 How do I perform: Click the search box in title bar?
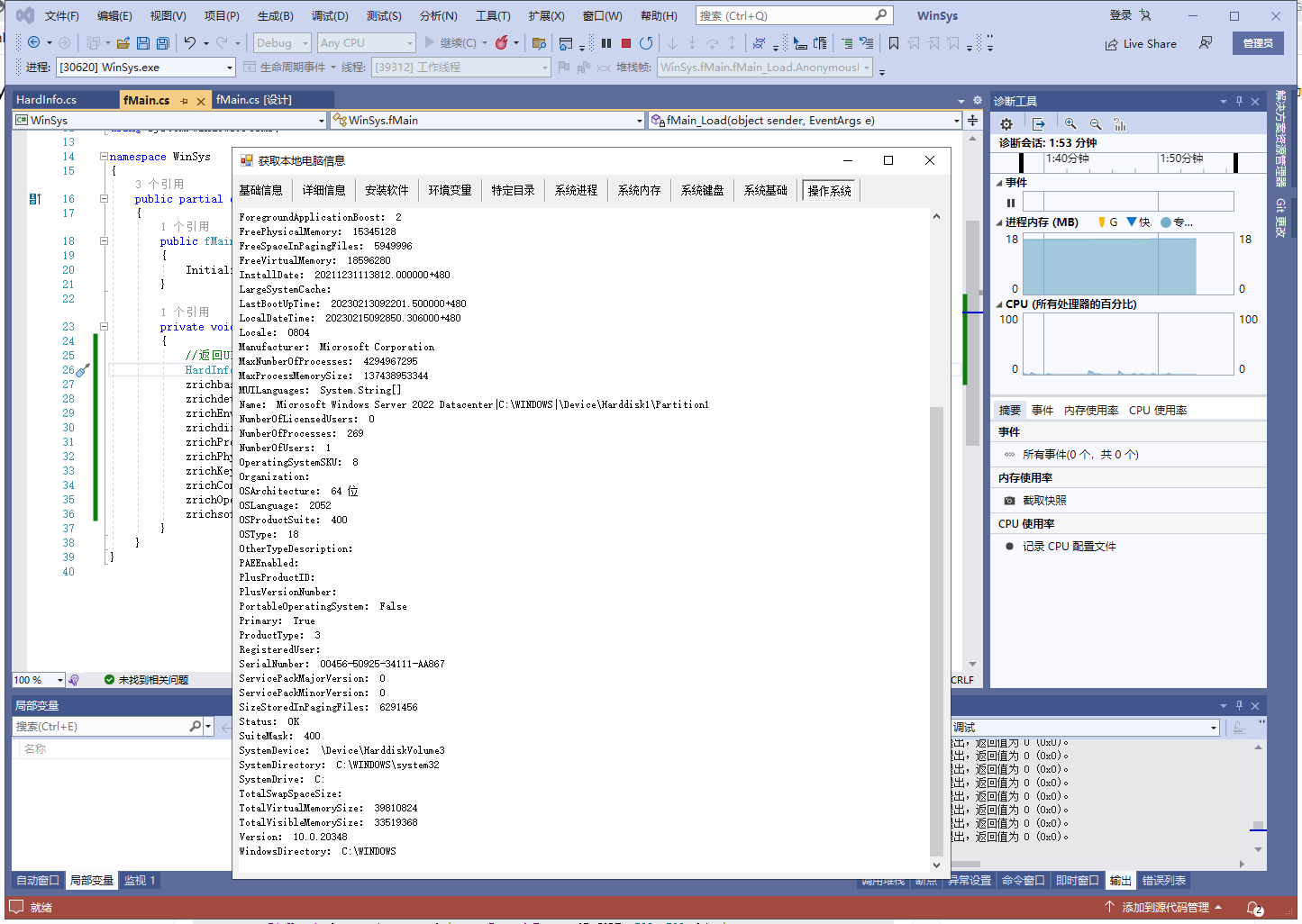[x=794, y=15]
